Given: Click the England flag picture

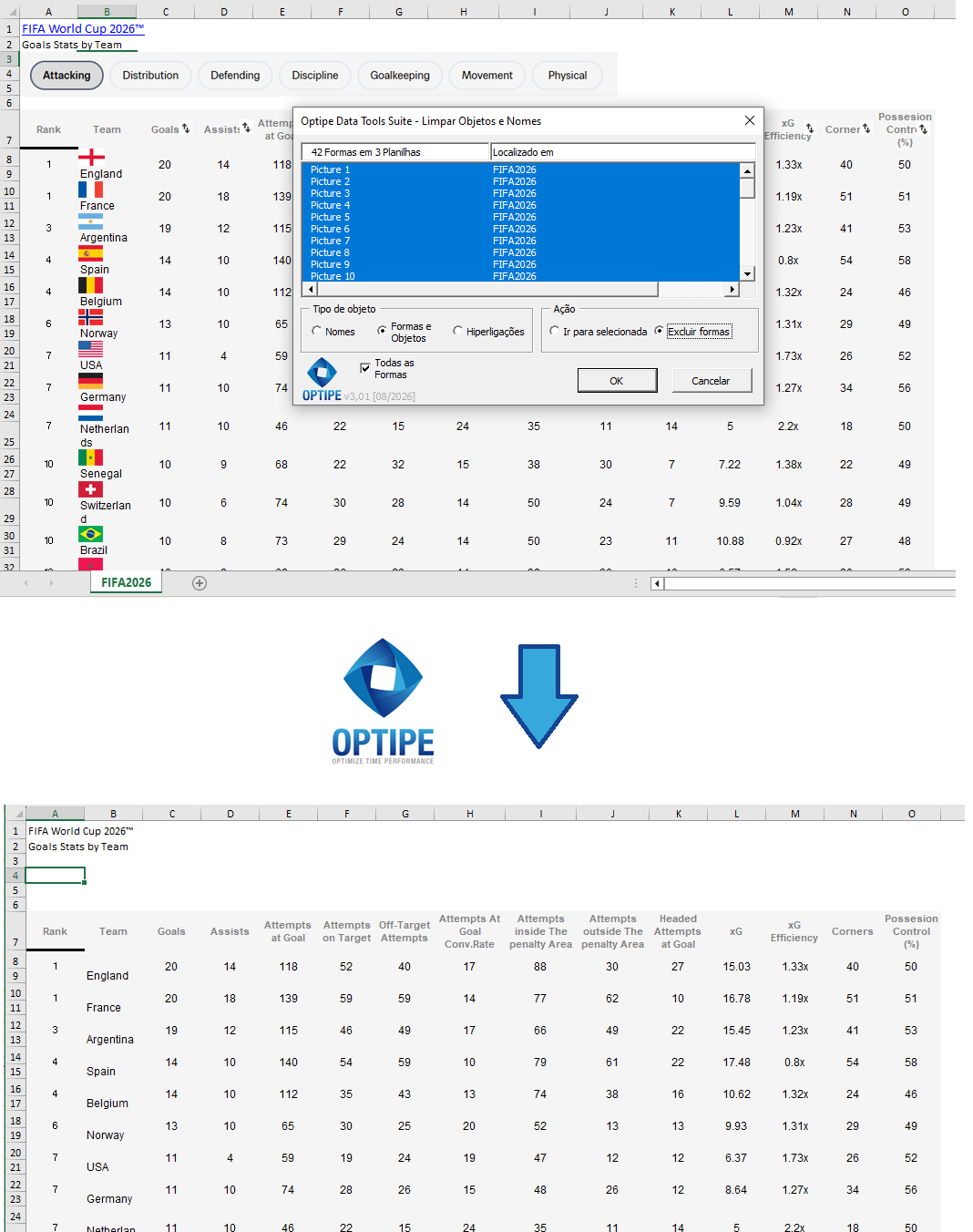Looking at the screenshot, I should pyautogui.click(x=91, y=157).
